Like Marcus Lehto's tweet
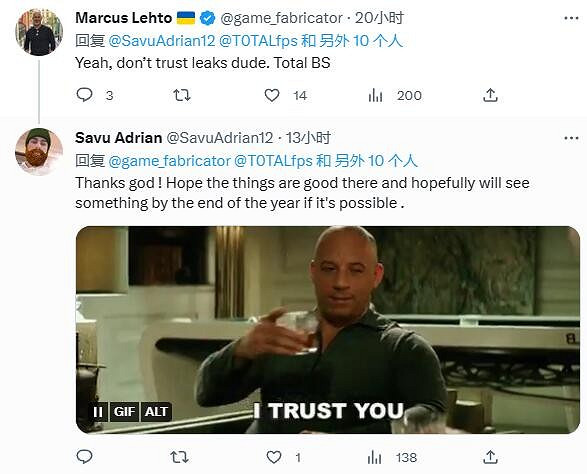Screen dimensions: 587x474 (x=272, y=95)
